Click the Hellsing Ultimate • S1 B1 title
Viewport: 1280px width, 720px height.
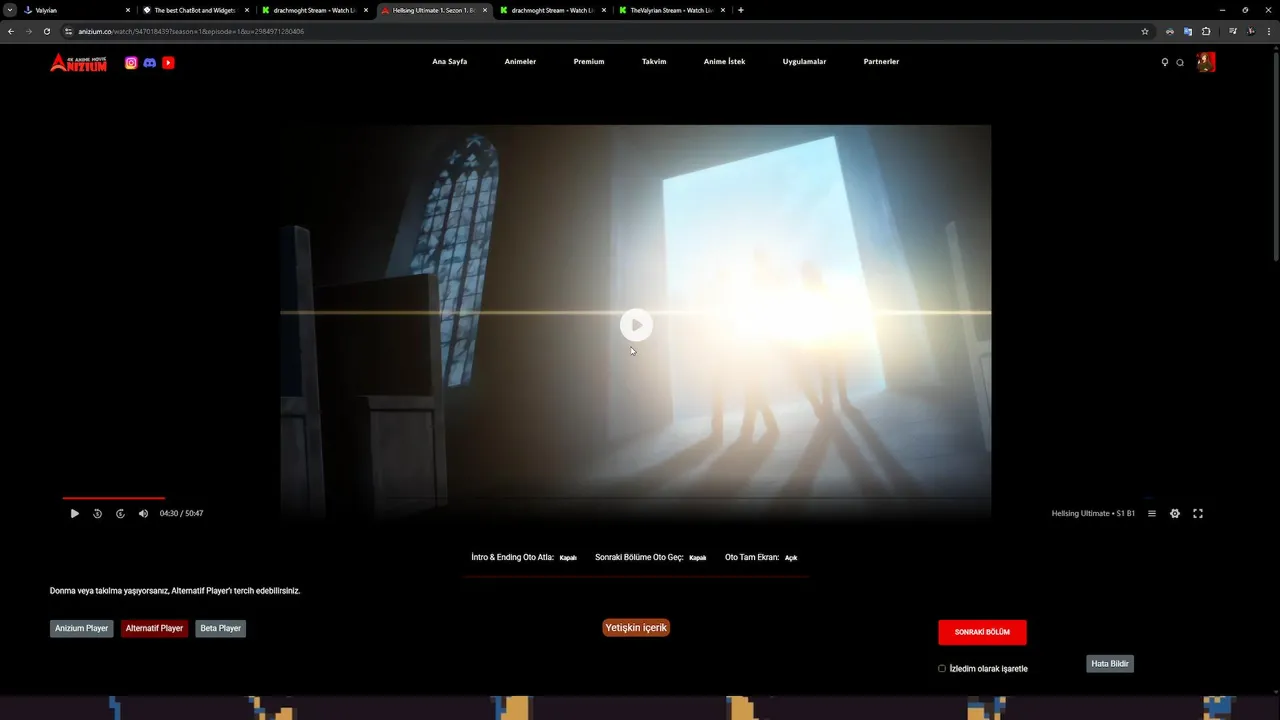1093,513
